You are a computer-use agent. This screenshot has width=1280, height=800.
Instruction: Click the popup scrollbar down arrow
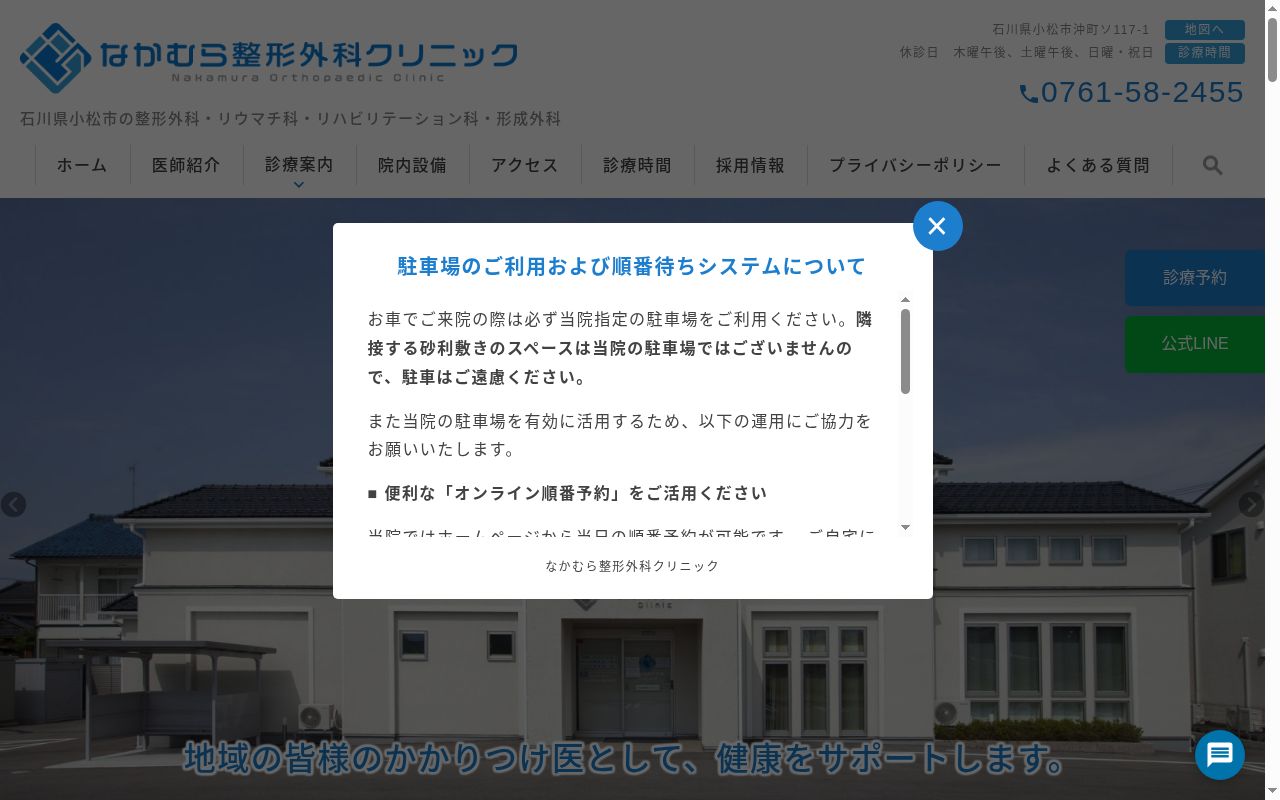point(905,527)
